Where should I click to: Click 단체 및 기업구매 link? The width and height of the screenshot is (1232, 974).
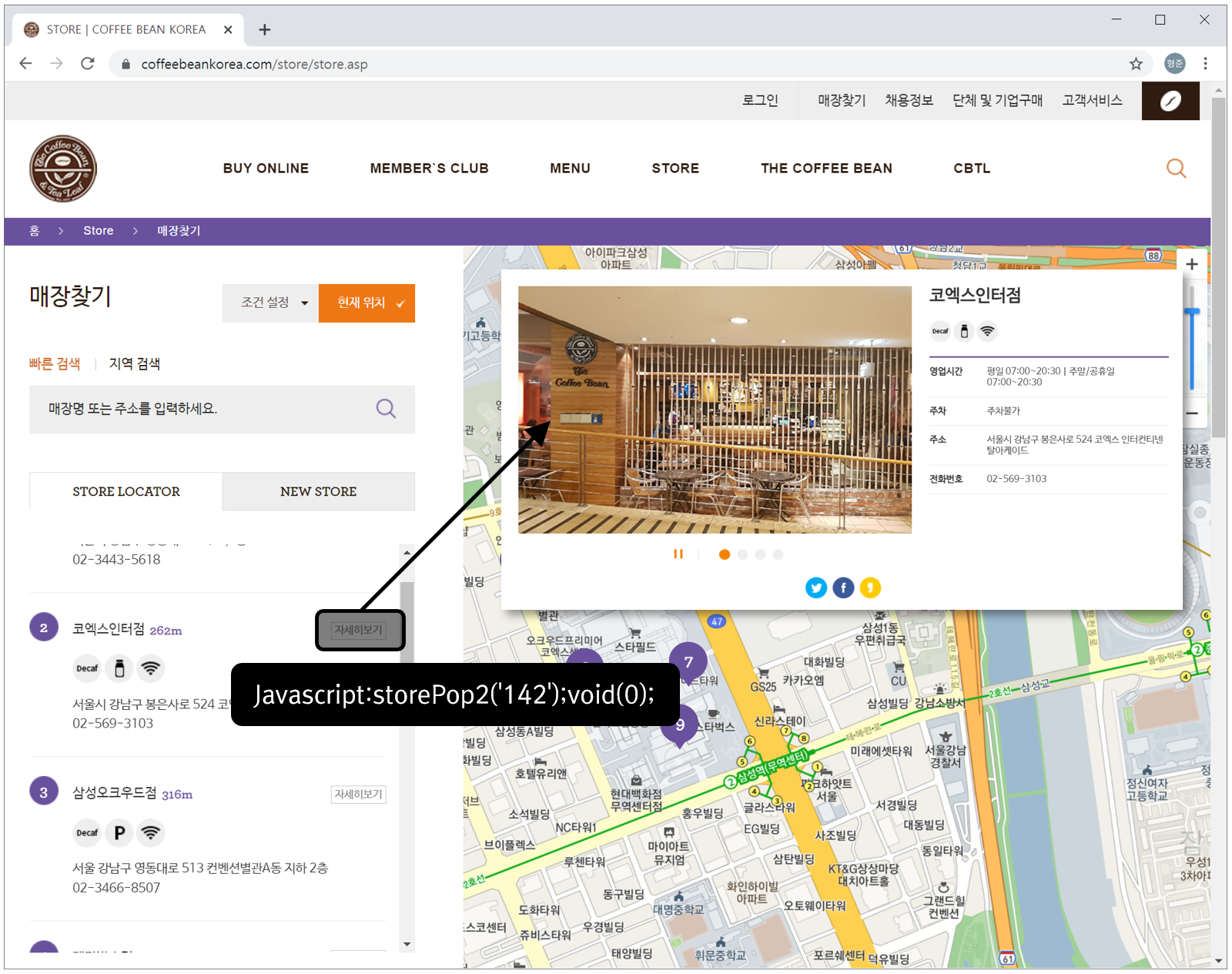tap(997, 100)
